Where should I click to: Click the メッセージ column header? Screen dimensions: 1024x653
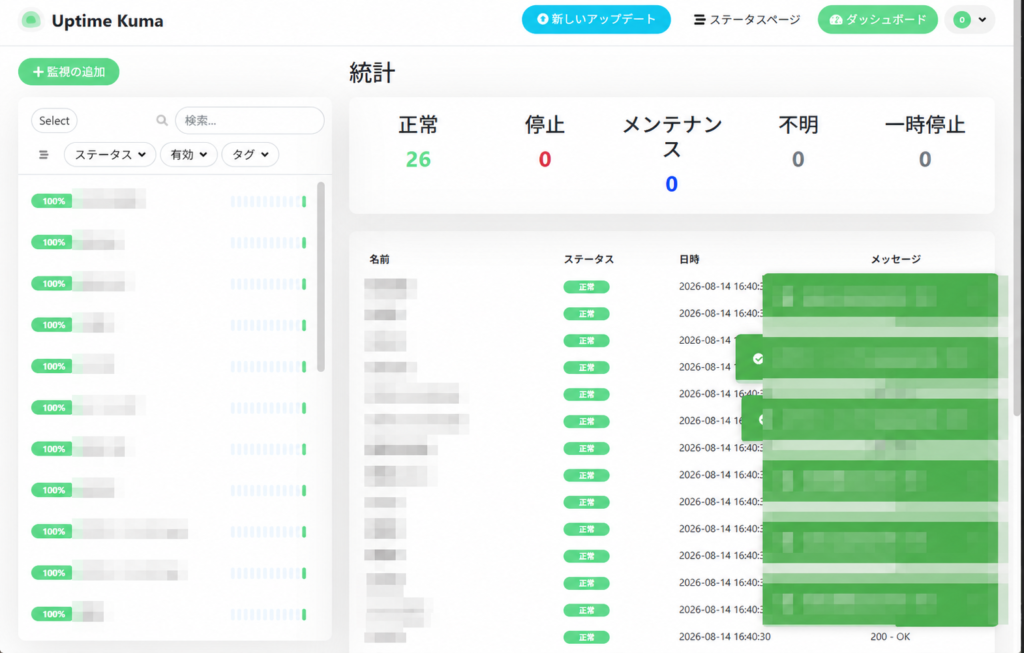[x=895, y=259]
